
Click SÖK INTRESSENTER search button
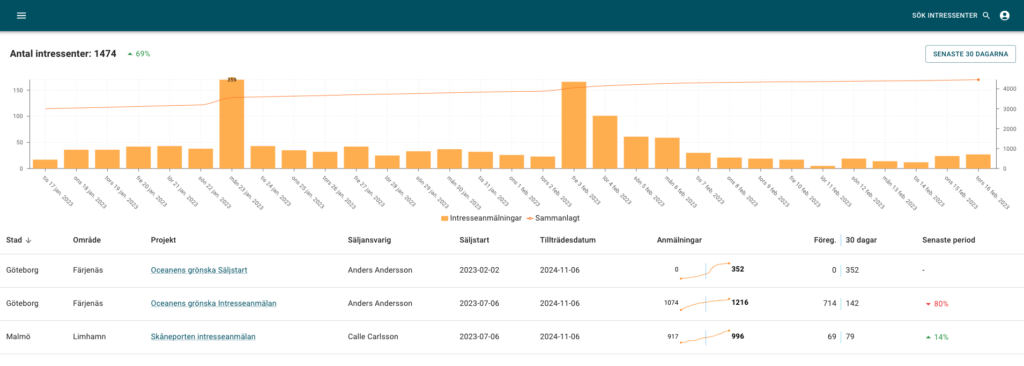click(x=952, y=16)
